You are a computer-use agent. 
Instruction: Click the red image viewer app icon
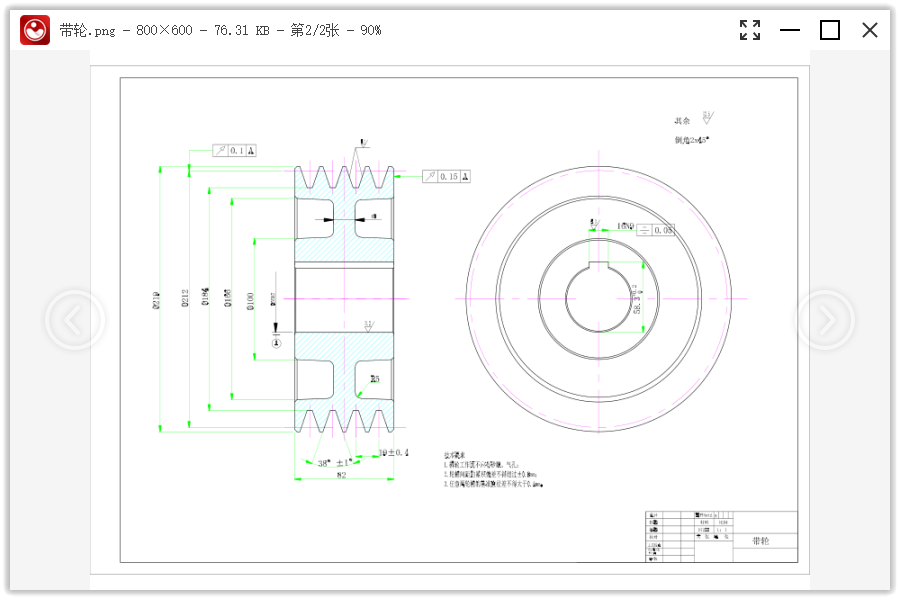tap(35, 30)
